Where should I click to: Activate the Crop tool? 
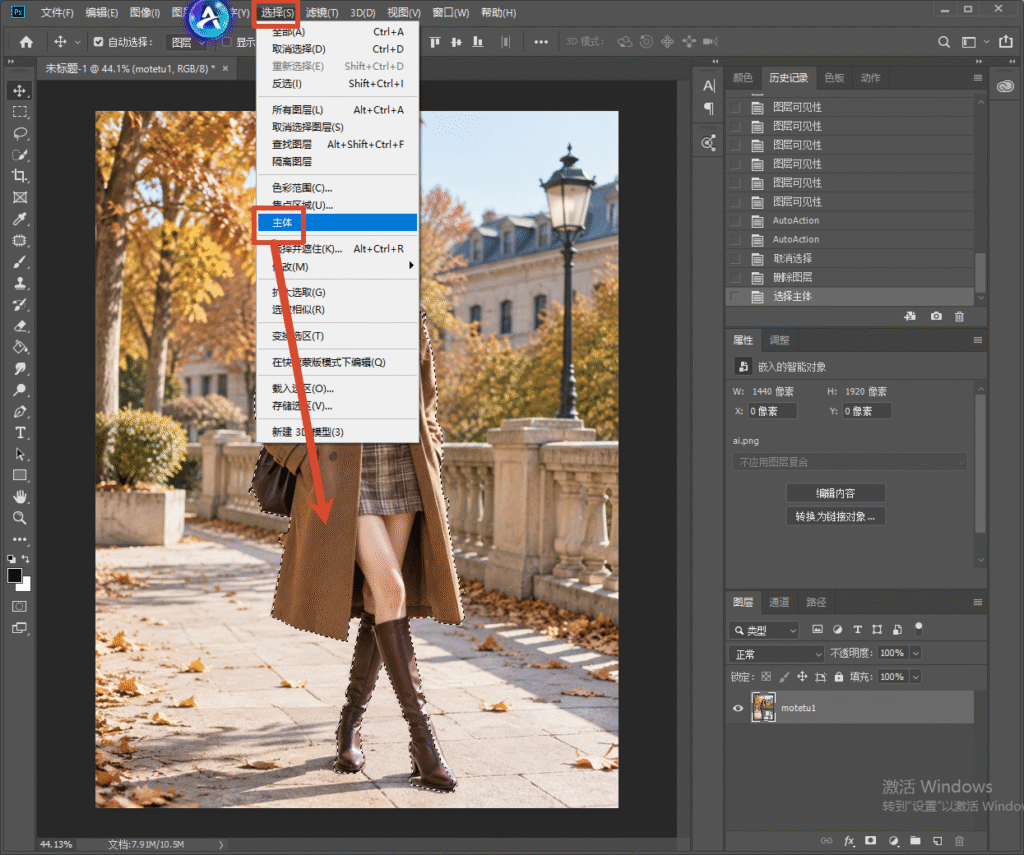click(x=20, y=176)
